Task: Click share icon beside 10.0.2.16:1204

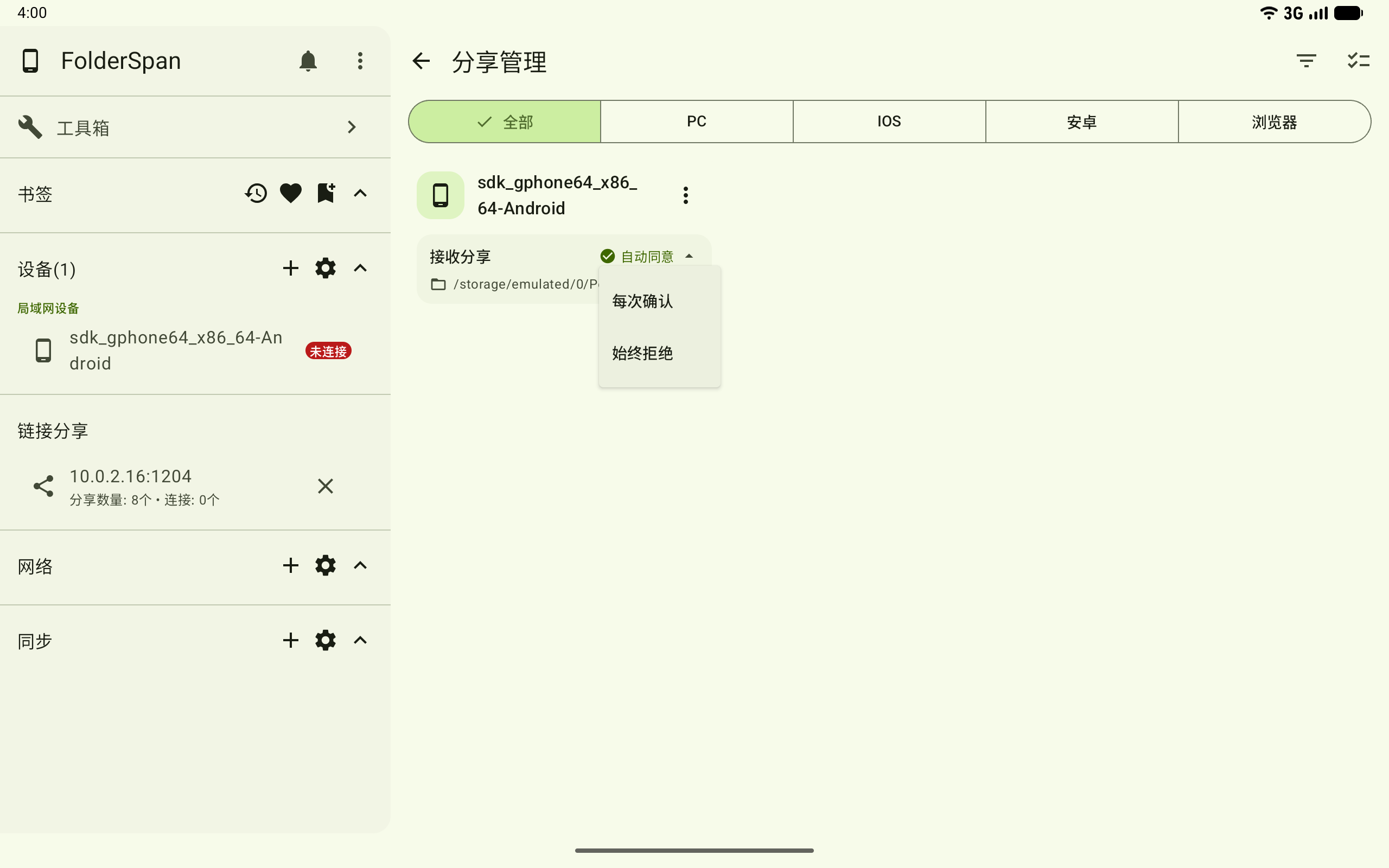Action: tap(43, 486)
